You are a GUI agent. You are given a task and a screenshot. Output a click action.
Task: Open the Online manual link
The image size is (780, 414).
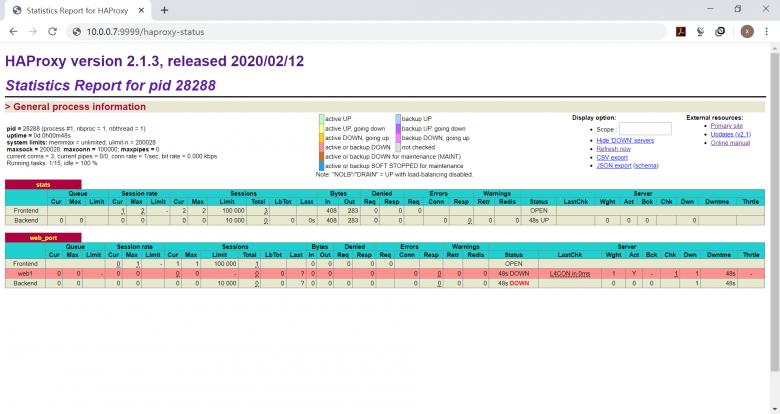pyautogui.click(x=730, y=143)
